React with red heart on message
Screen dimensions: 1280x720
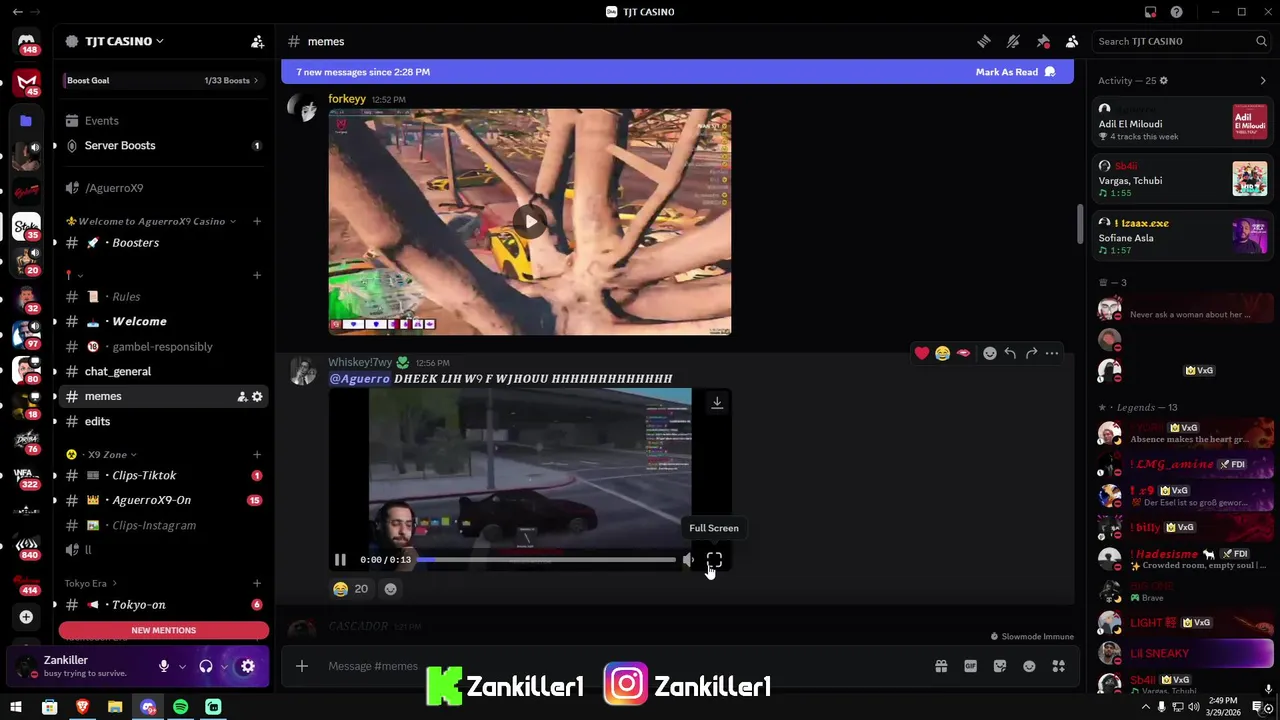pos(922,353)
